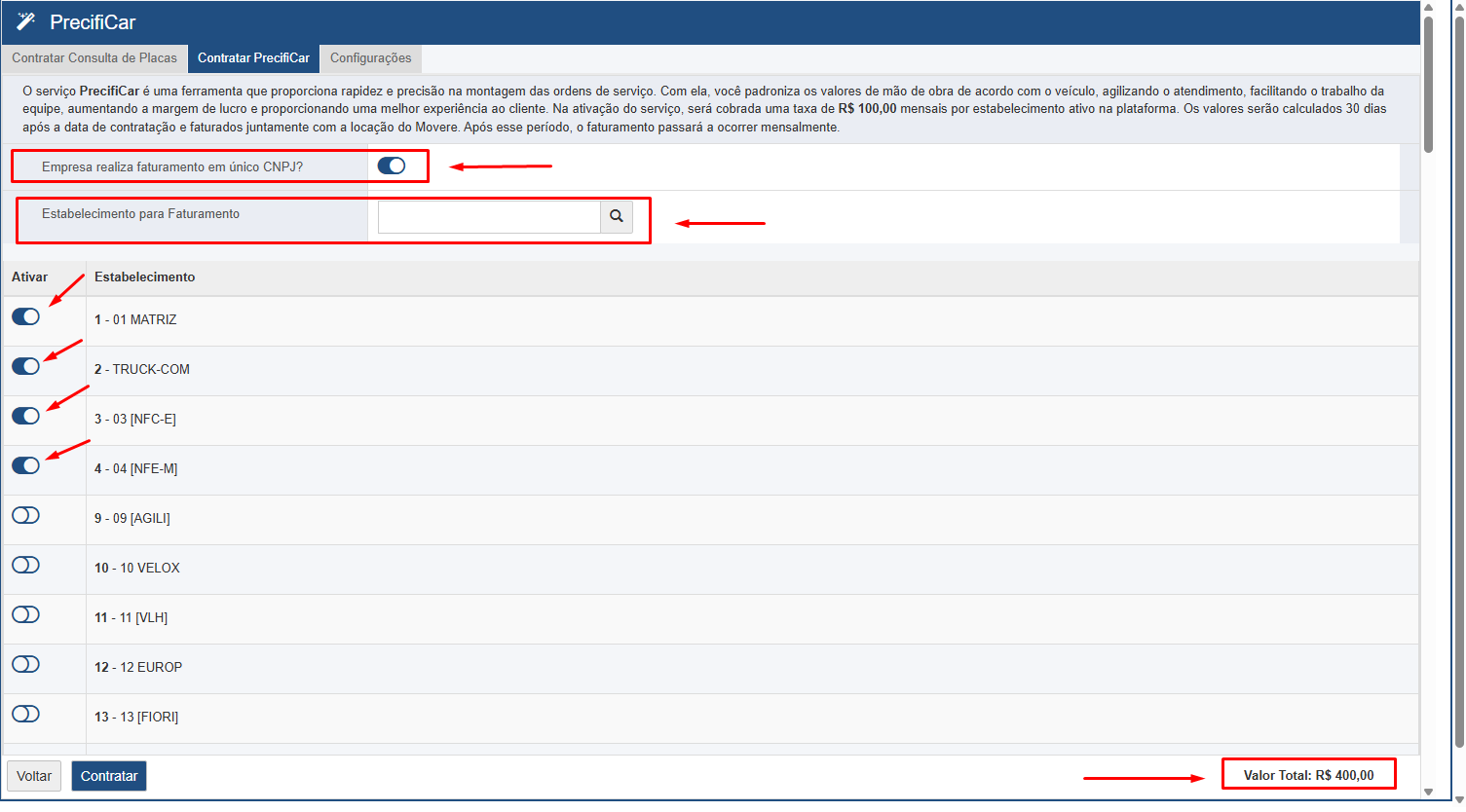Click the 12 - 12 EUROP row text

tap(138, 667)
